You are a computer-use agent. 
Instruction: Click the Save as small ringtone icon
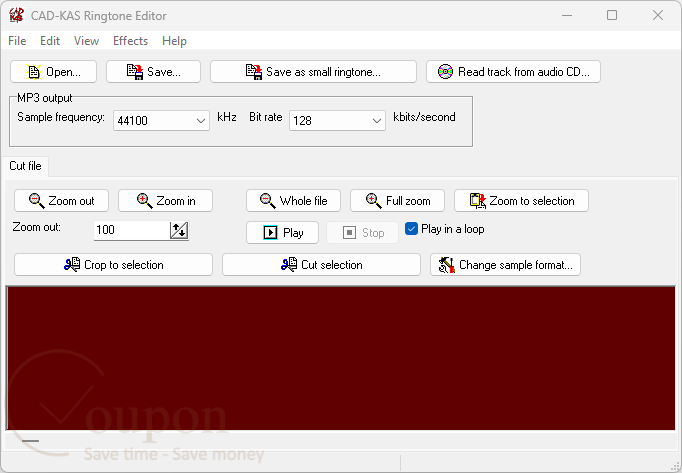(x=254, y=72)
